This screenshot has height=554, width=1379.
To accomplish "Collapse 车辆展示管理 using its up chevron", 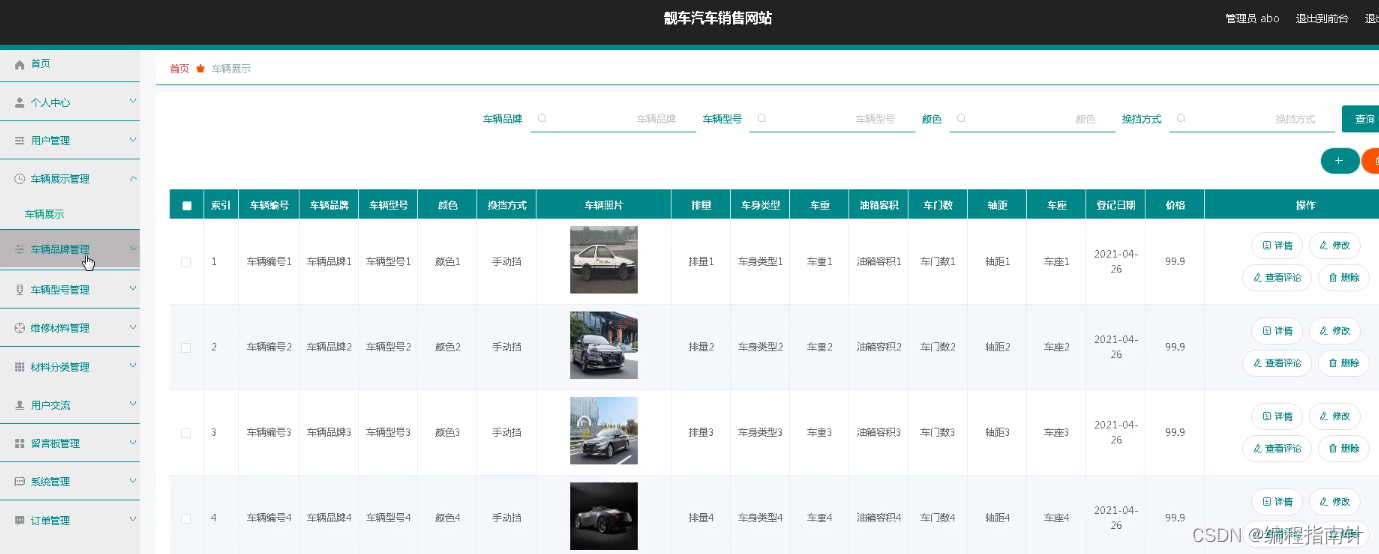I will pyautogui.click(x=133, y=178).
